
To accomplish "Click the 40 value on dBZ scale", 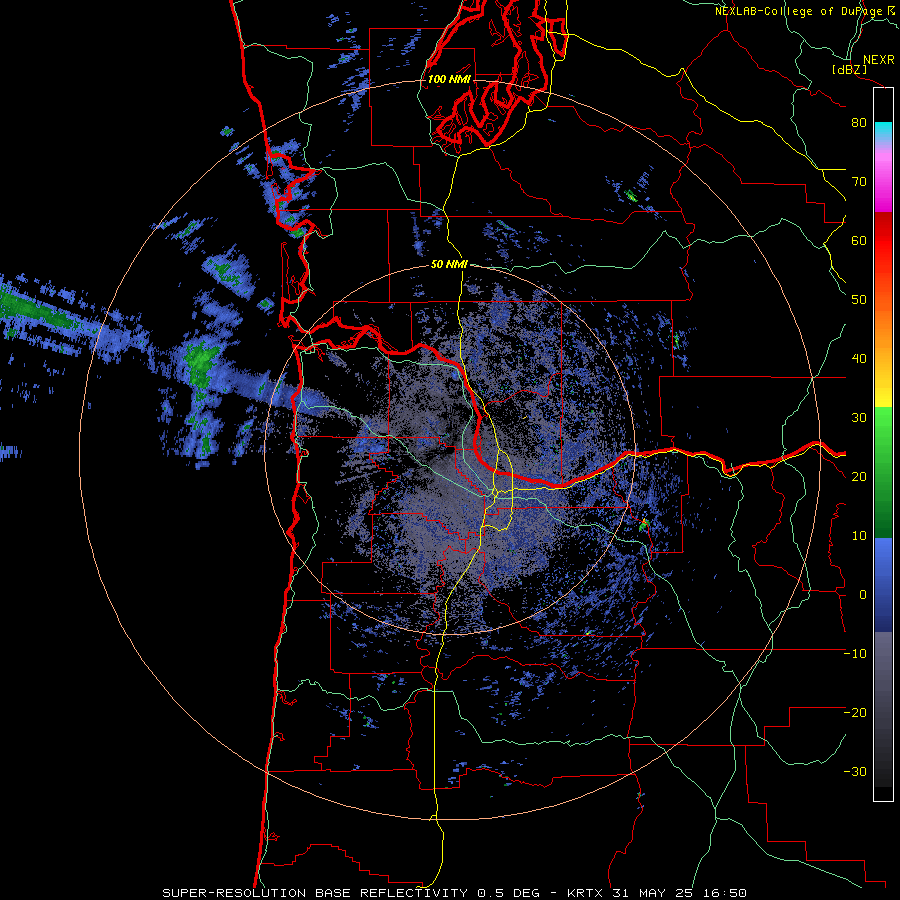I will (x=859, y=359).
